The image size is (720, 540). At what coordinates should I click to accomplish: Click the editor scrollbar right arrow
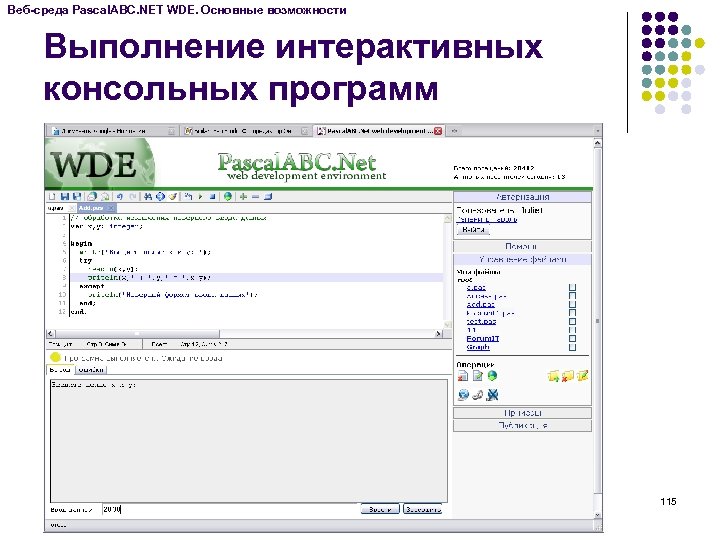[439, 334]
